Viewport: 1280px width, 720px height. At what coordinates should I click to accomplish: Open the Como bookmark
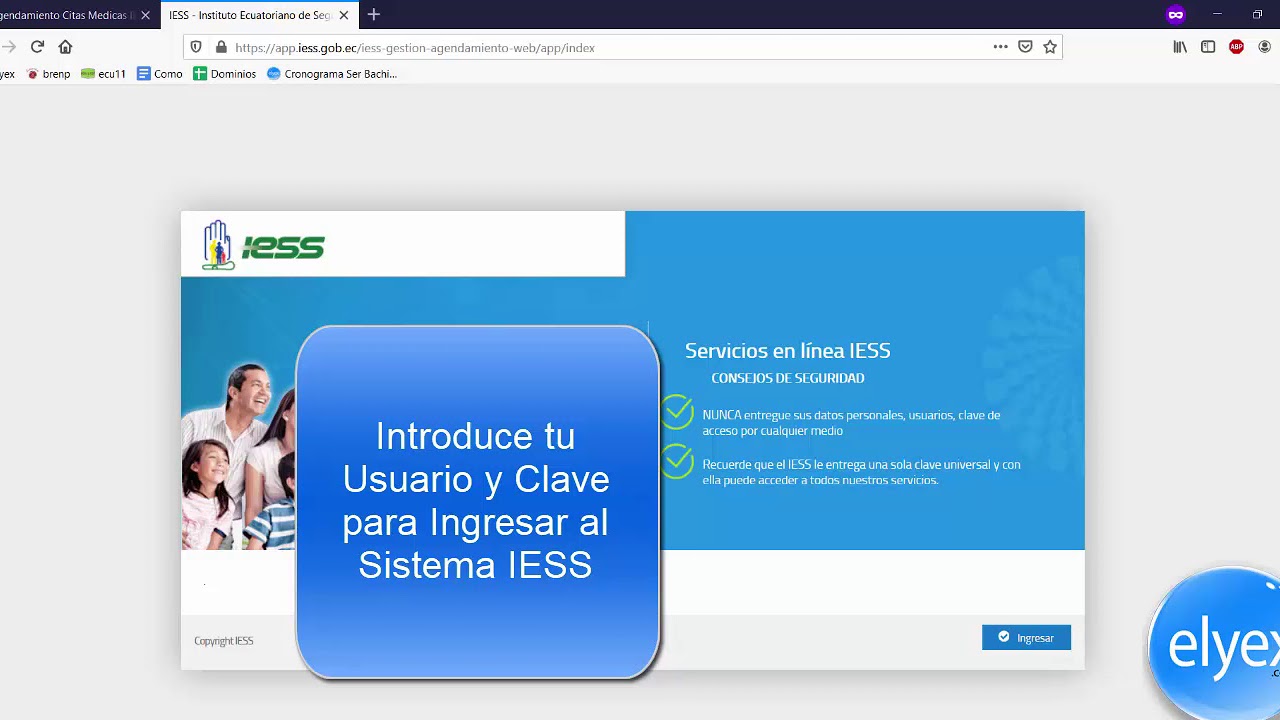click(x=160, y=74)
